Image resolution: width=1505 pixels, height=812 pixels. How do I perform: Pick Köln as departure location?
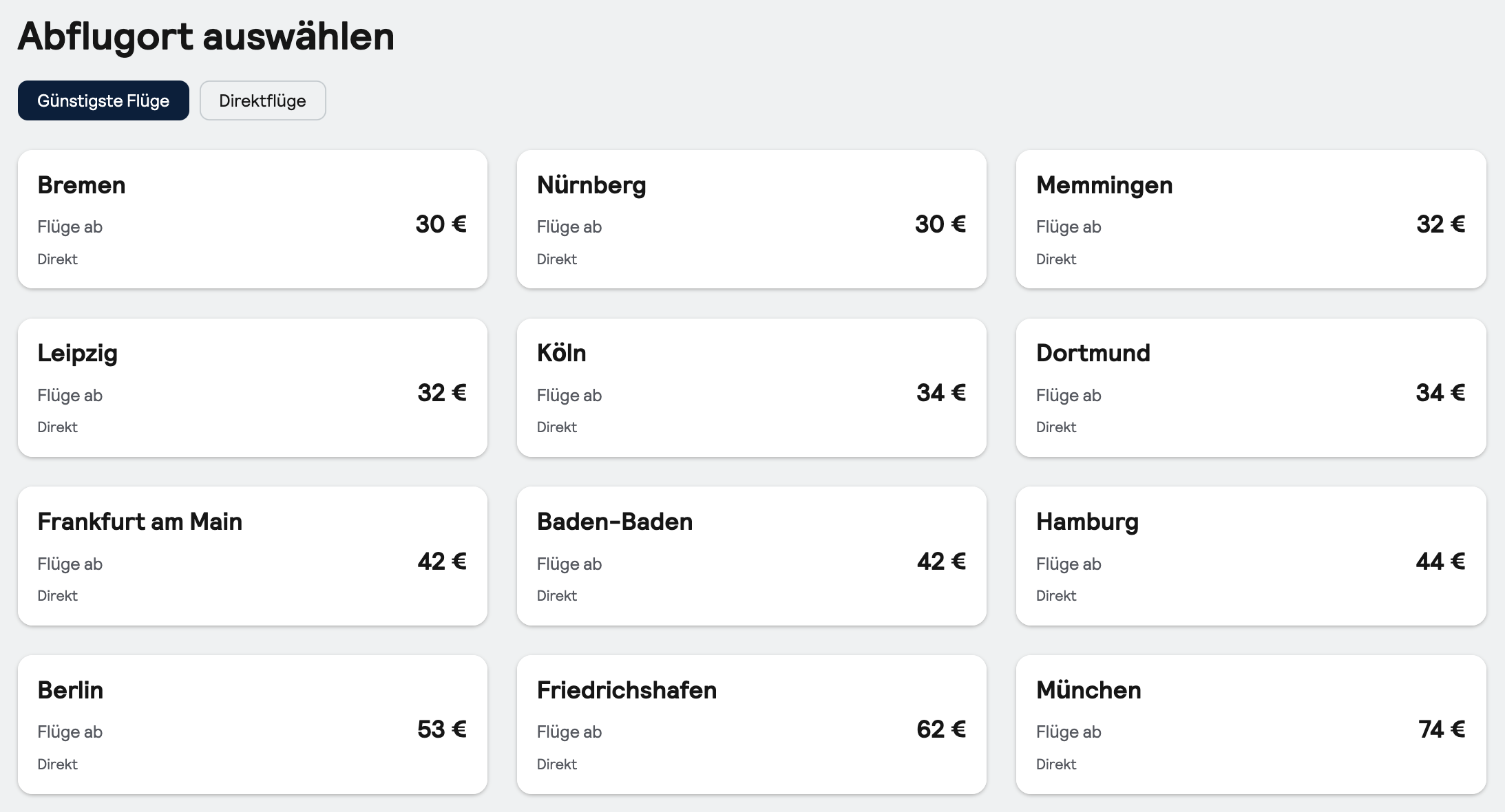[751, 387]
